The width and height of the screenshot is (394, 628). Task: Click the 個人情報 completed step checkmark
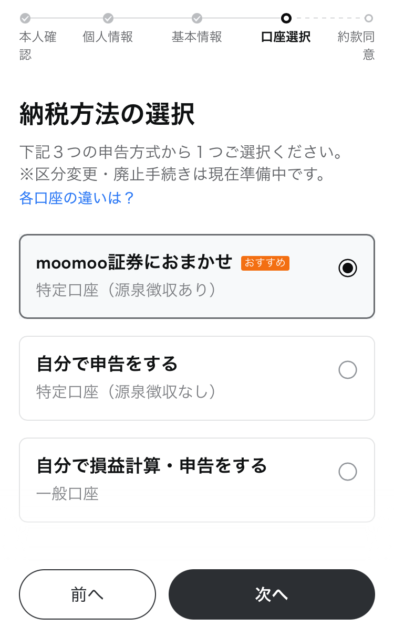tap(108, 18)
